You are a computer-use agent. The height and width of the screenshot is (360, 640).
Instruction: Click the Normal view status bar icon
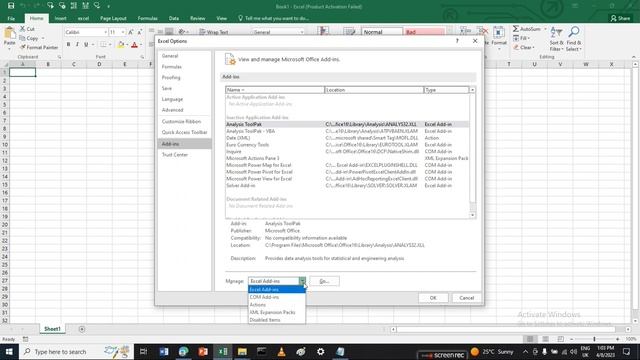coord(530,339)
